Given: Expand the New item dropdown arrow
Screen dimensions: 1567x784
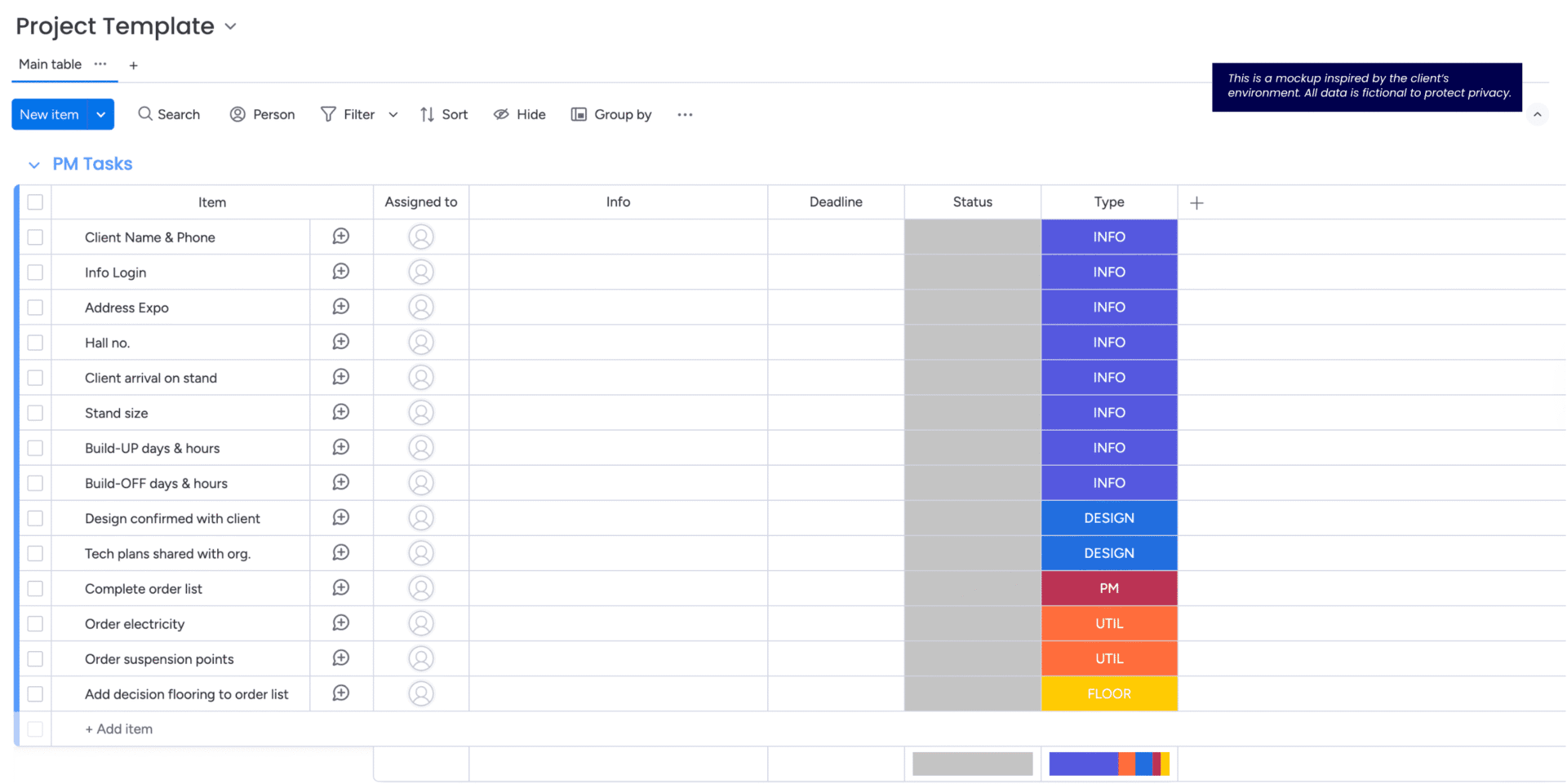Looking at the screenshot, I should [x=100, y=114].
